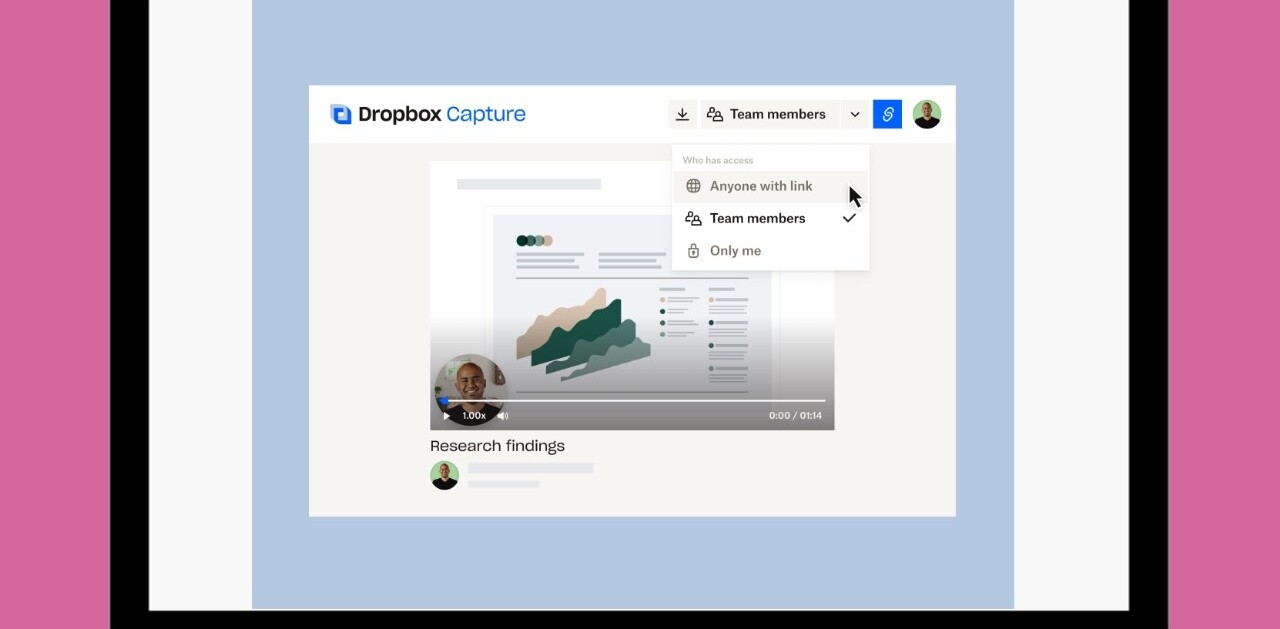Collapse the access menu using the chevron arrow
This screenshot has height=629, width=1280.
[855, 114]
